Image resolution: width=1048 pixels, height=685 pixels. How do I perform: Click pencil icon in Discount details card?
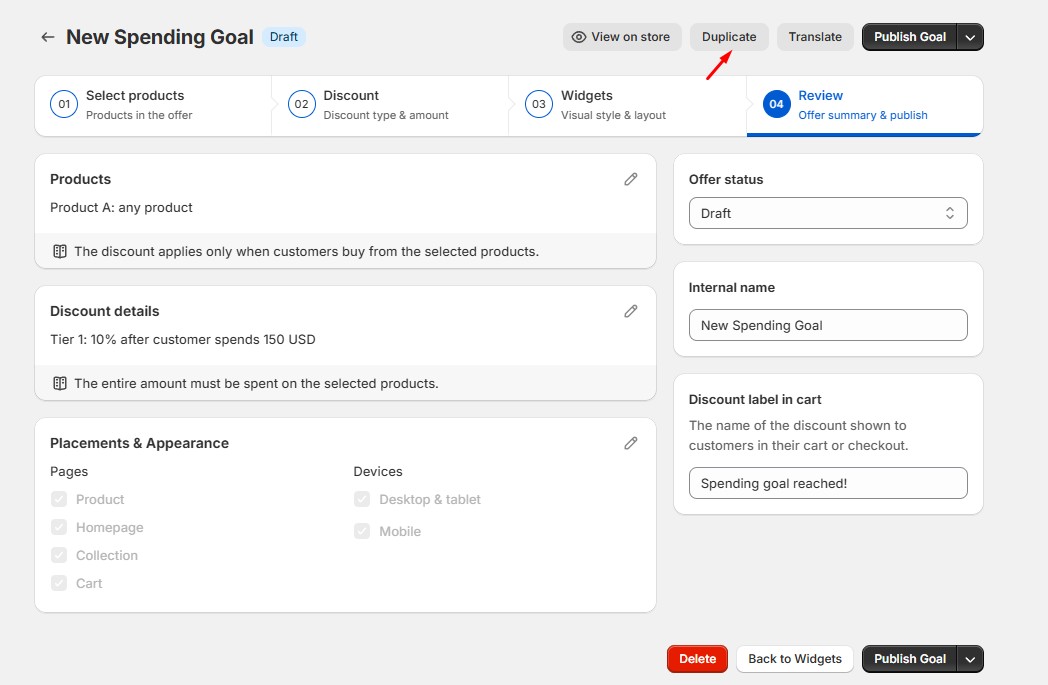(631, 311)
